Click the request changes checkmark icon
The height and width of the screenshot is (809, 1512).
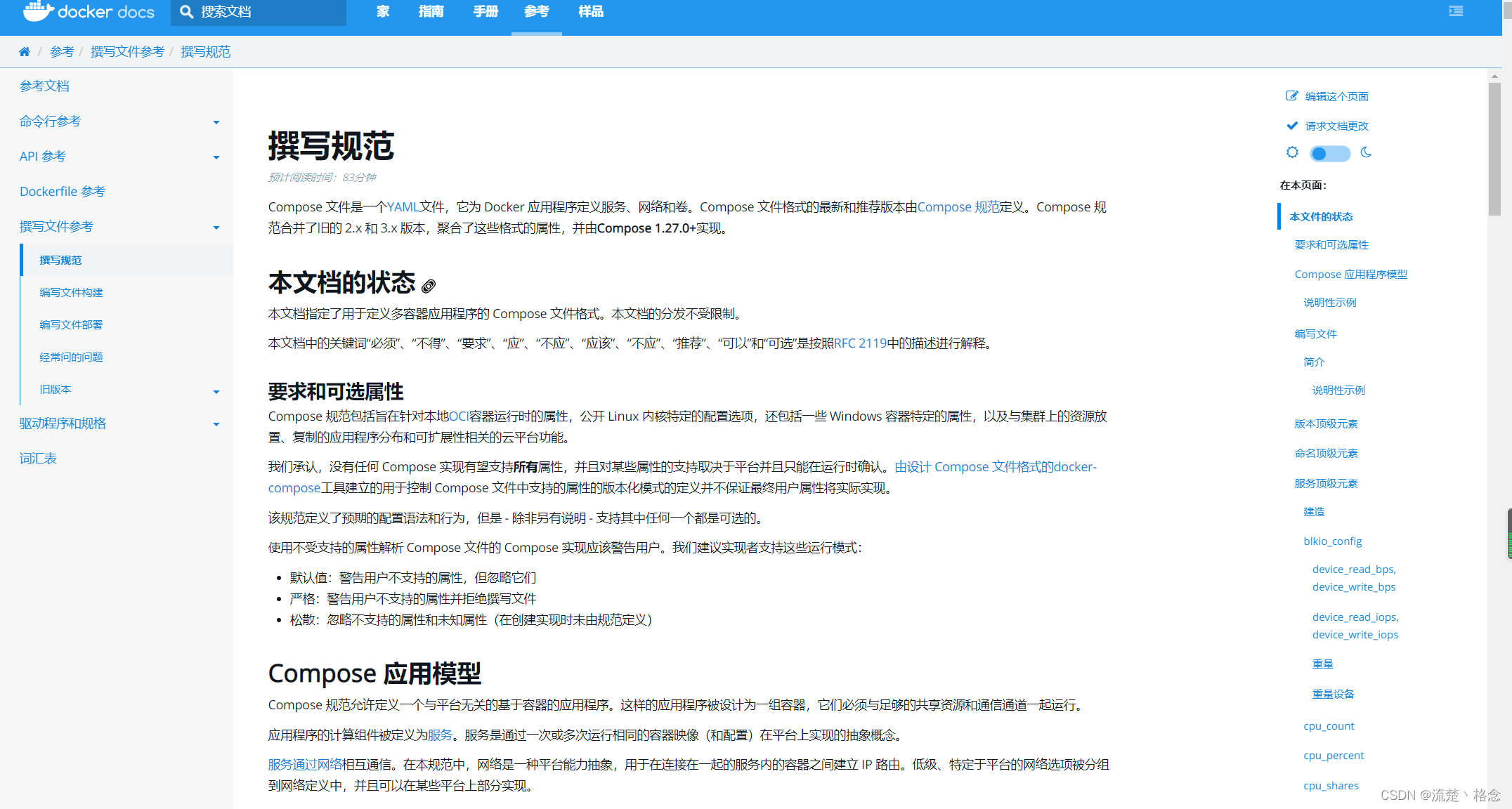[x=1292, y=126]
